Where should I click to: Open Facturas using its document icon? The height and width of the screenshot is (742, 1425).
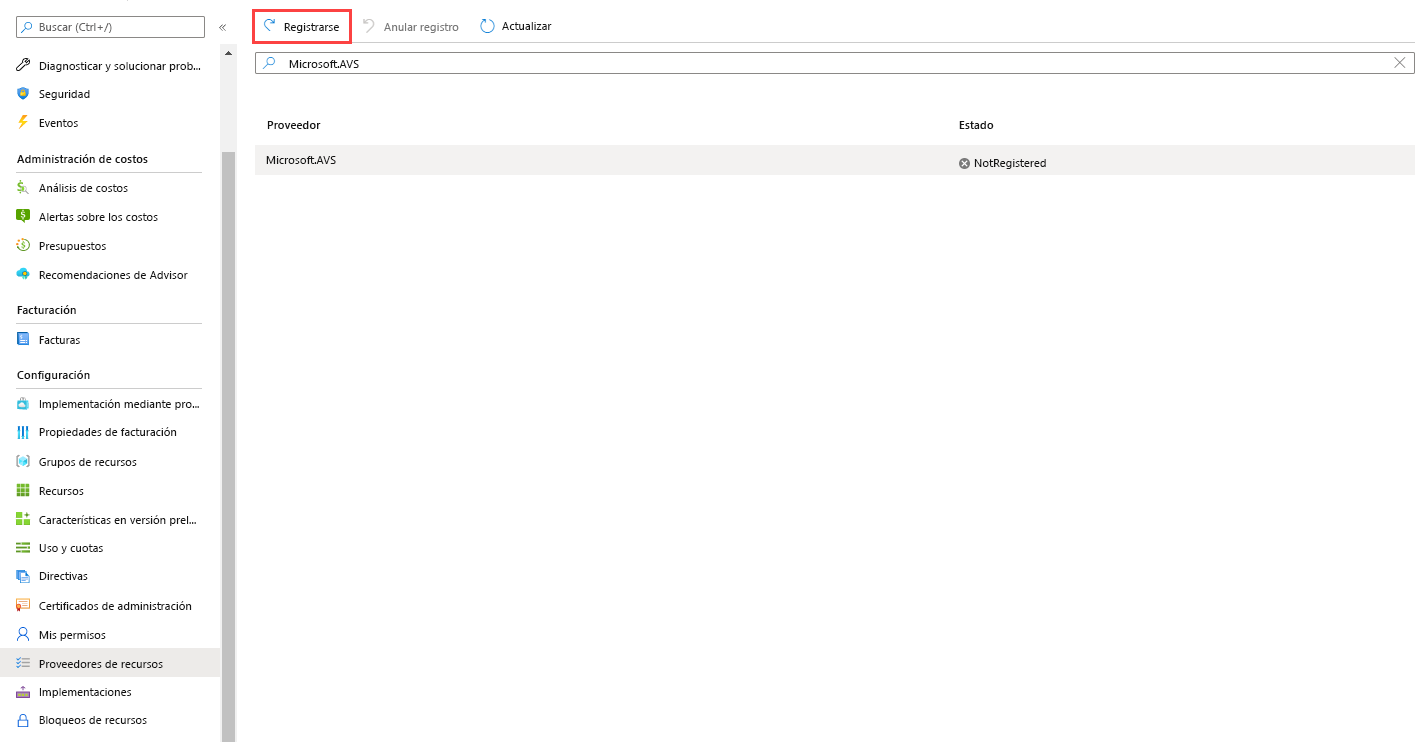22,339
